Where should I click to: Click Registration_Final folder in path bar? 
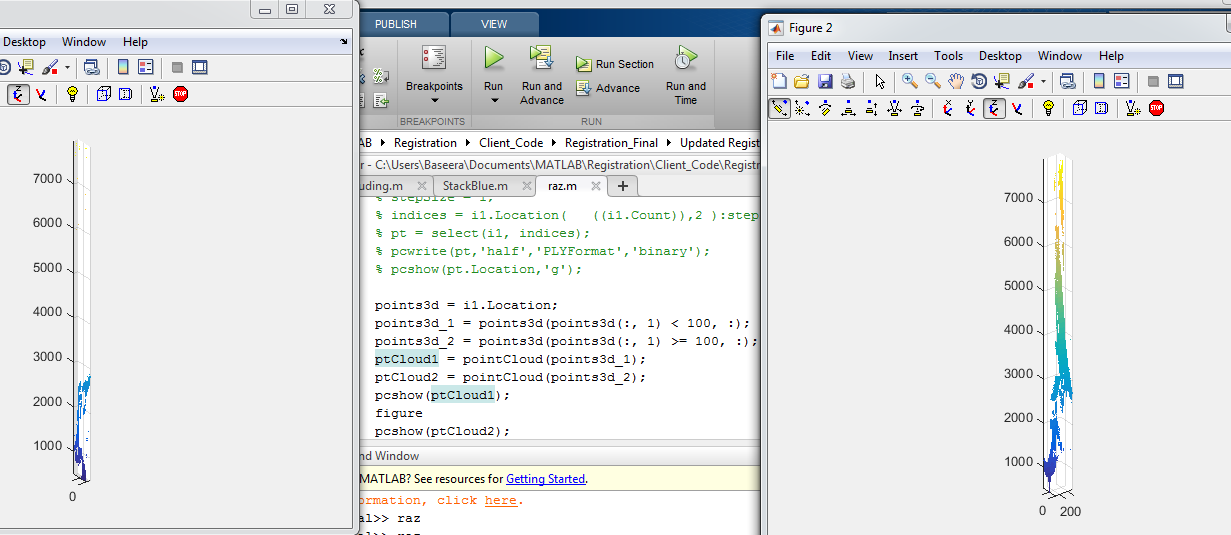tap(611, 143)
